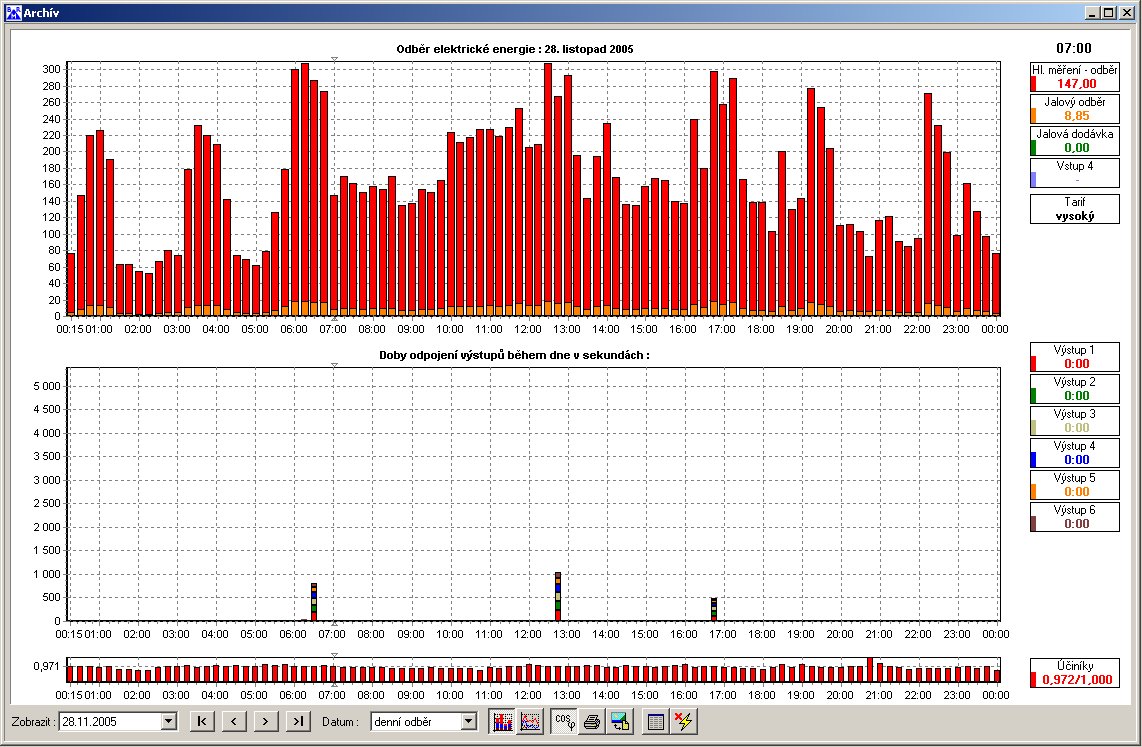Expand the Datum 'denní odběr' dropdown
The width and height of the screenshot is (1142, 747).
pos(469,722)
